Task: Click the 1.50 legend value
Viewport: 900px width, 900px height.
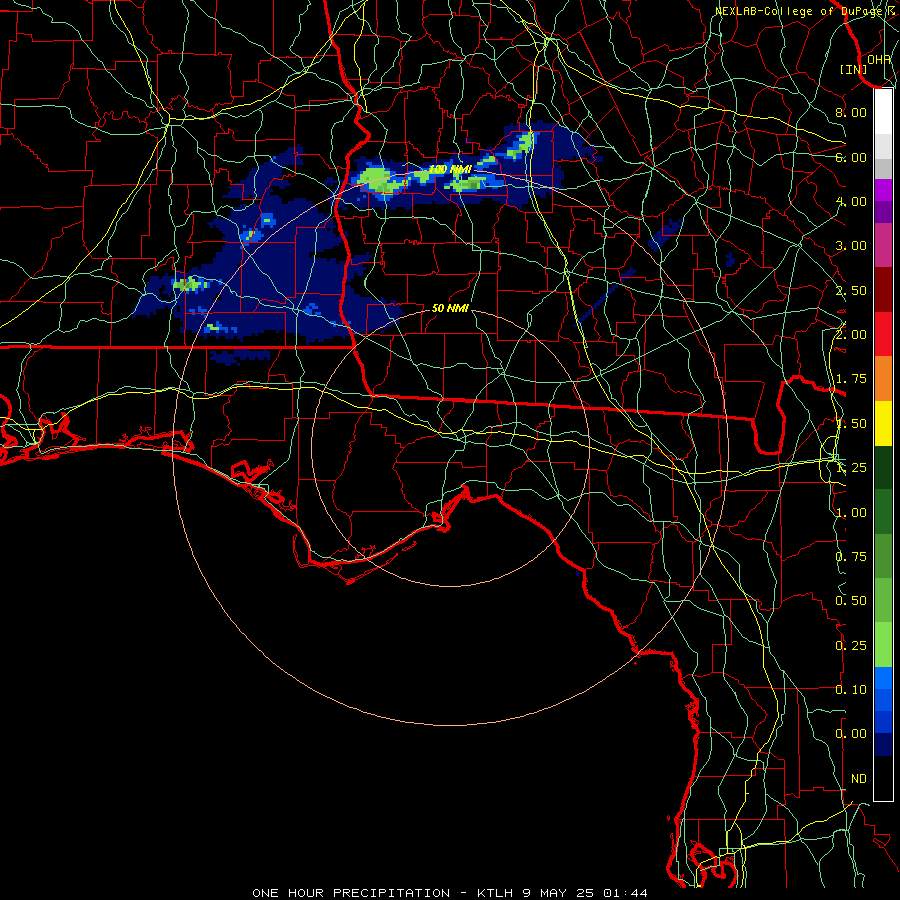Action: [x=851, y=424]
